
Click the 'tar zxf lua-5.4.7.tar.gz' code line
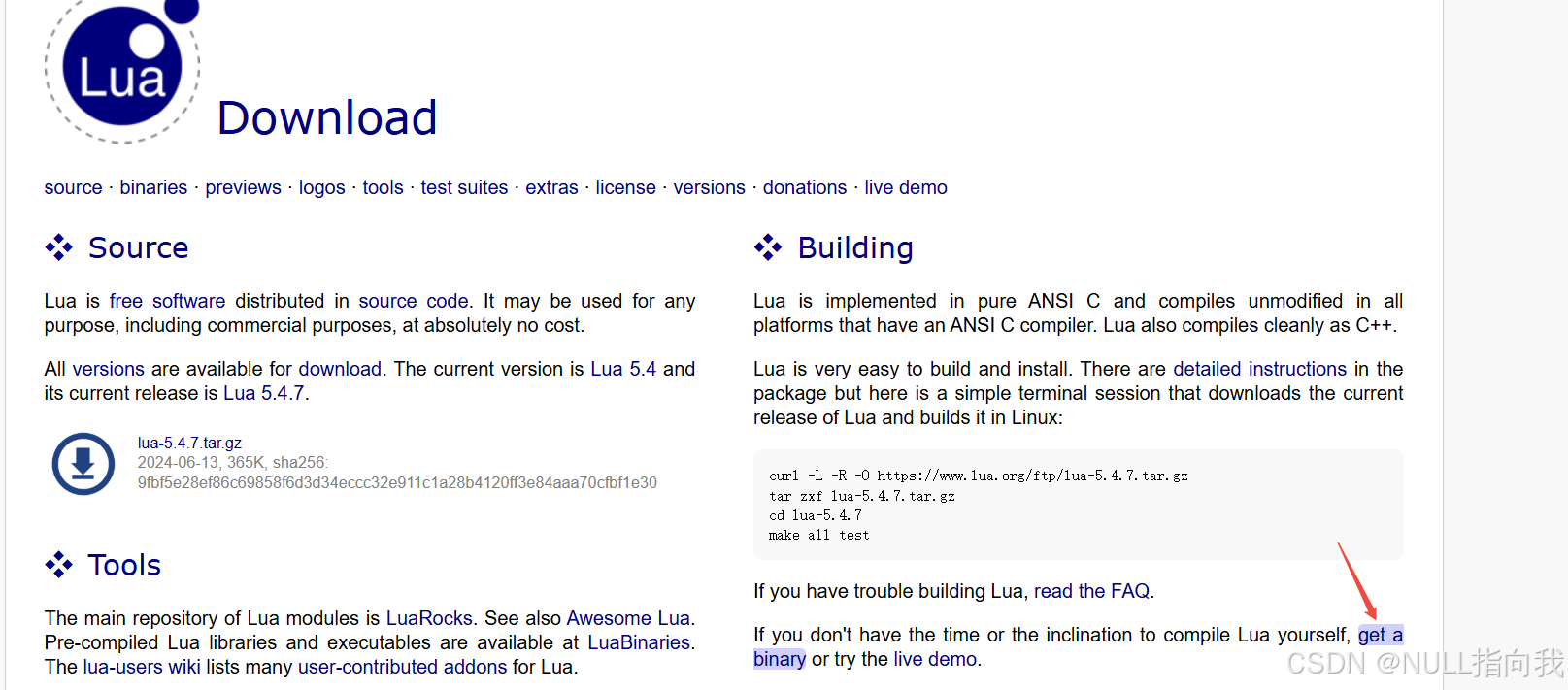[862, 496]
